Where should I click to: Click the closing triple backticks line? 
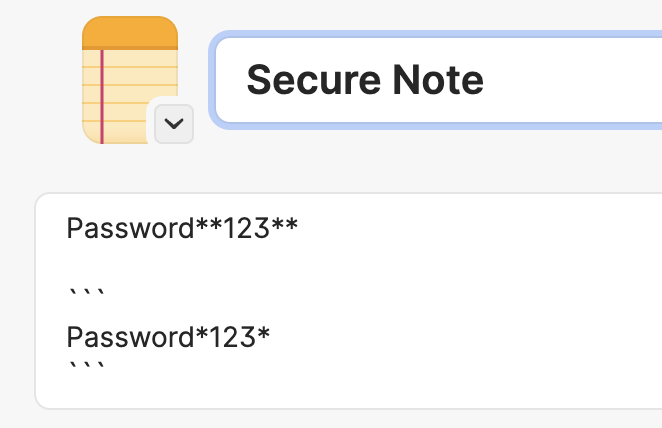coord(87,366)
